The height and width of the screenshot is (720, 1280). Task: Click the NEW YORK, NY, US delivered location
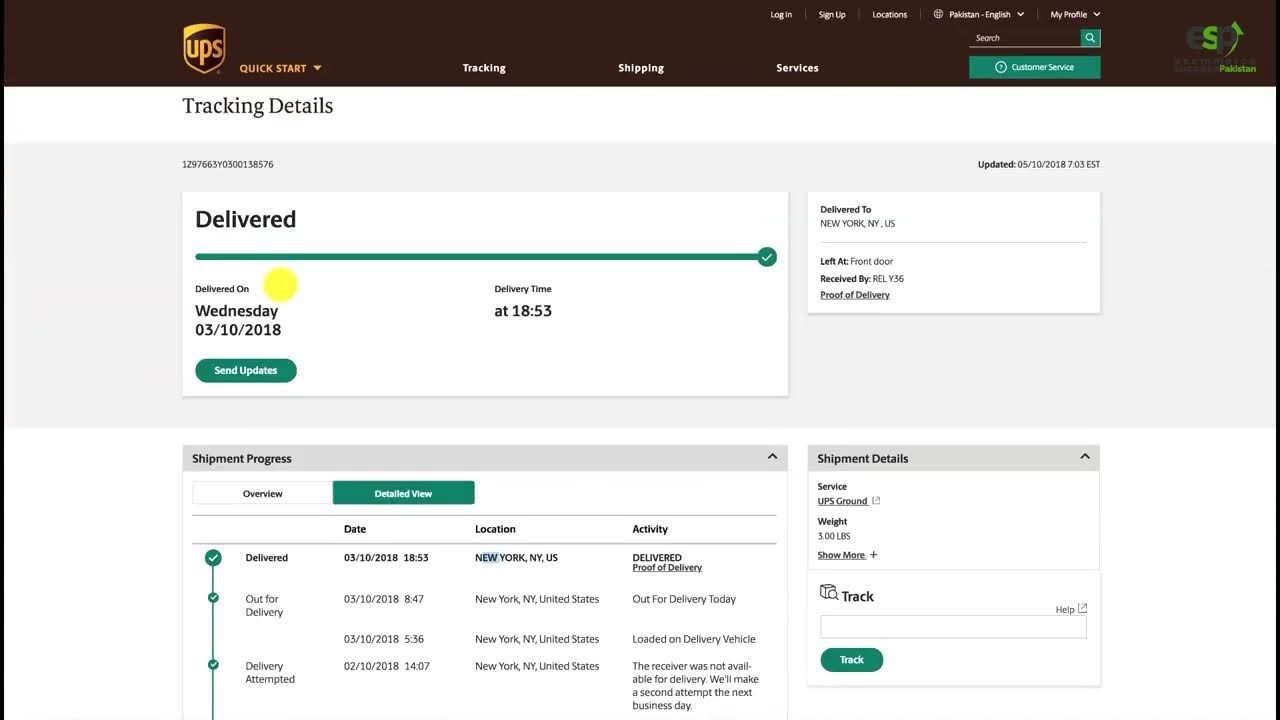tap(516, 558)
